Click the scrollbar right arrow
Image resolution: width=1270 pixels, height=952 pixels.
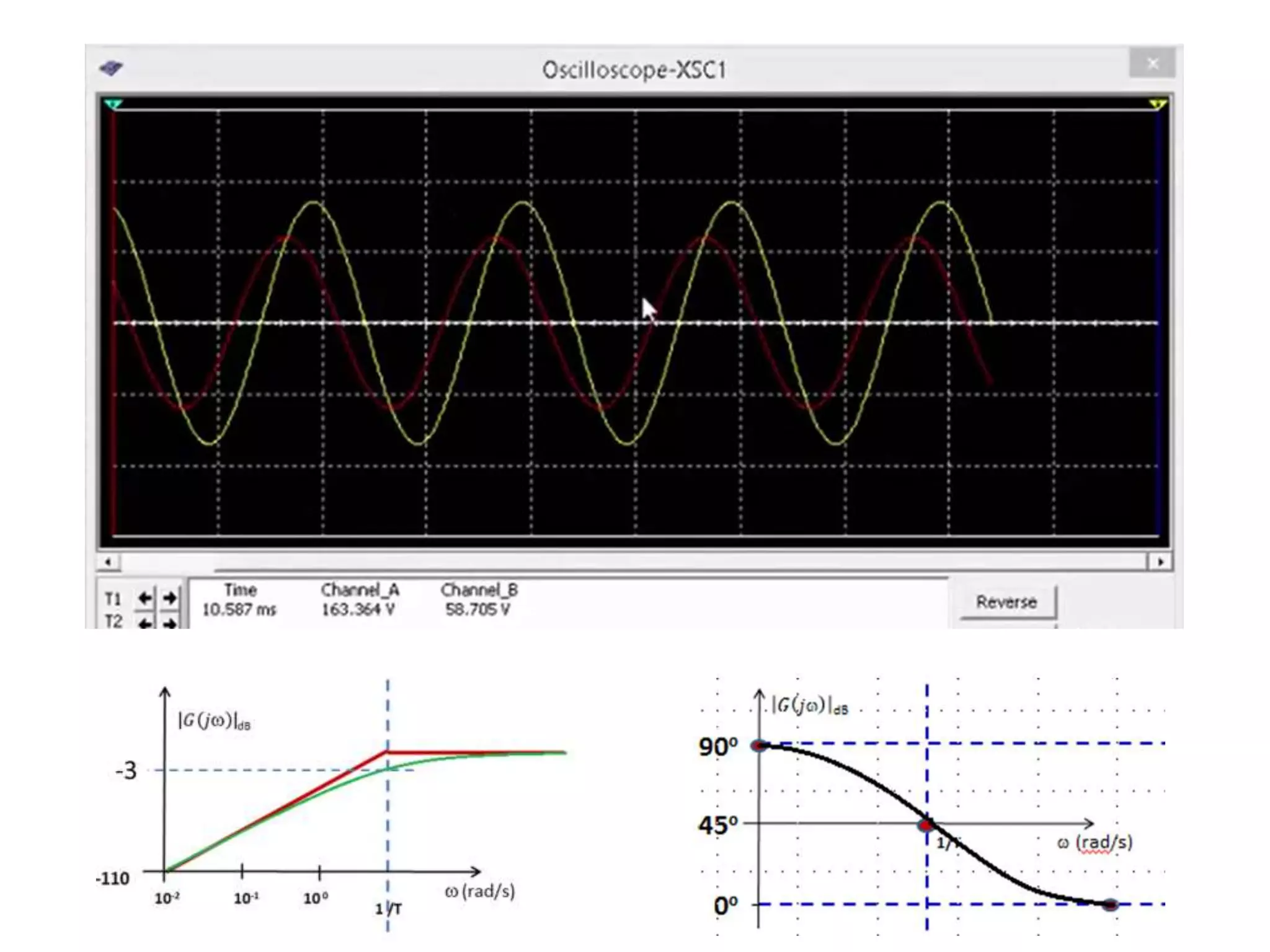point(1160,562)
